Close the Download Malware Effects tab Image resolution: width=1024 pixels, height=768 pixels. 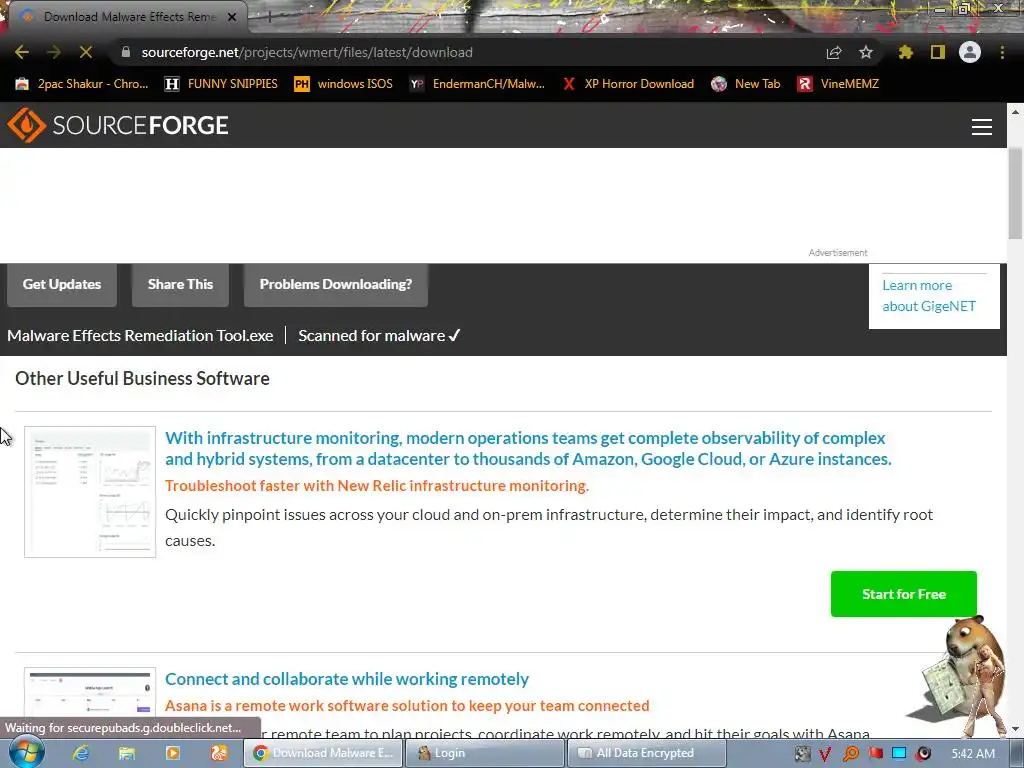click(x=232, y=17)
